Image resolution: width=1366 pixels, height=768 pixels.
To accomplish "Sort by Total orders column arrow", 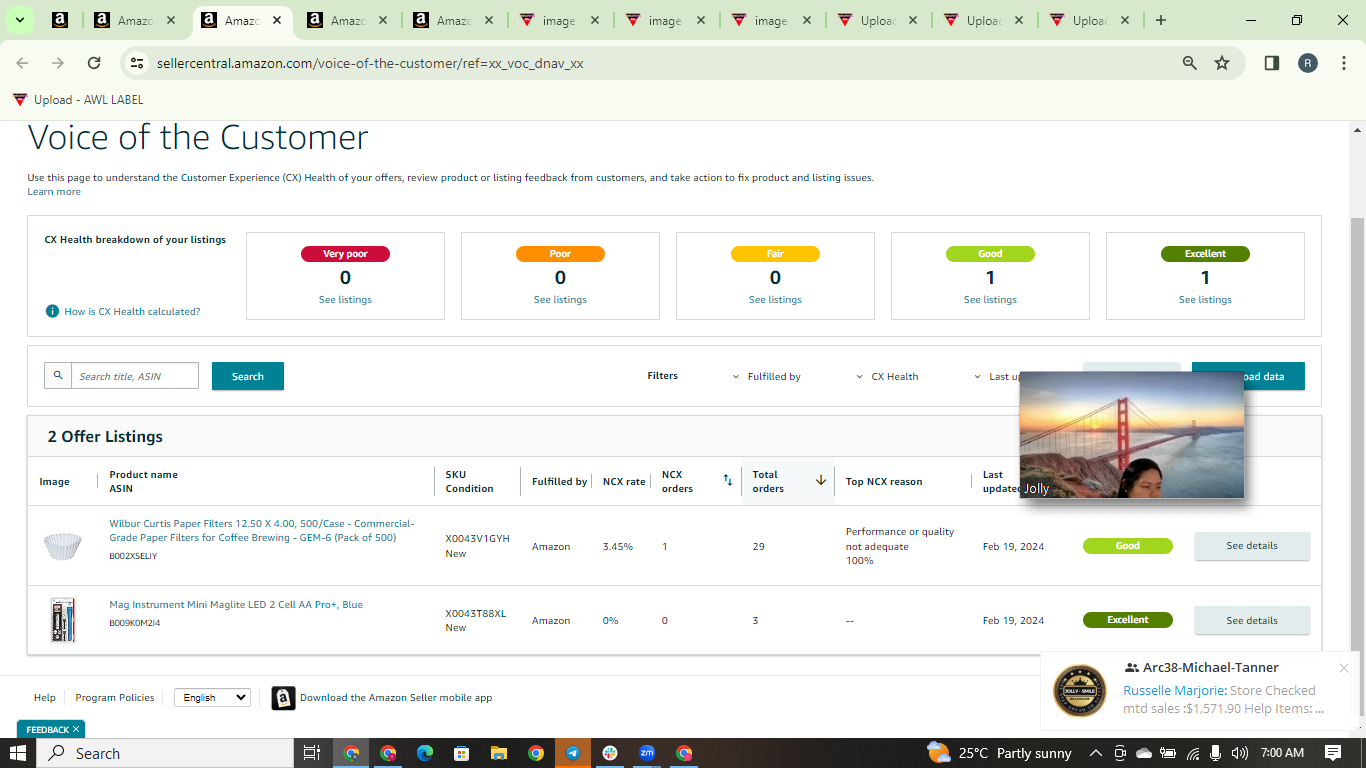I will point(821,481).
